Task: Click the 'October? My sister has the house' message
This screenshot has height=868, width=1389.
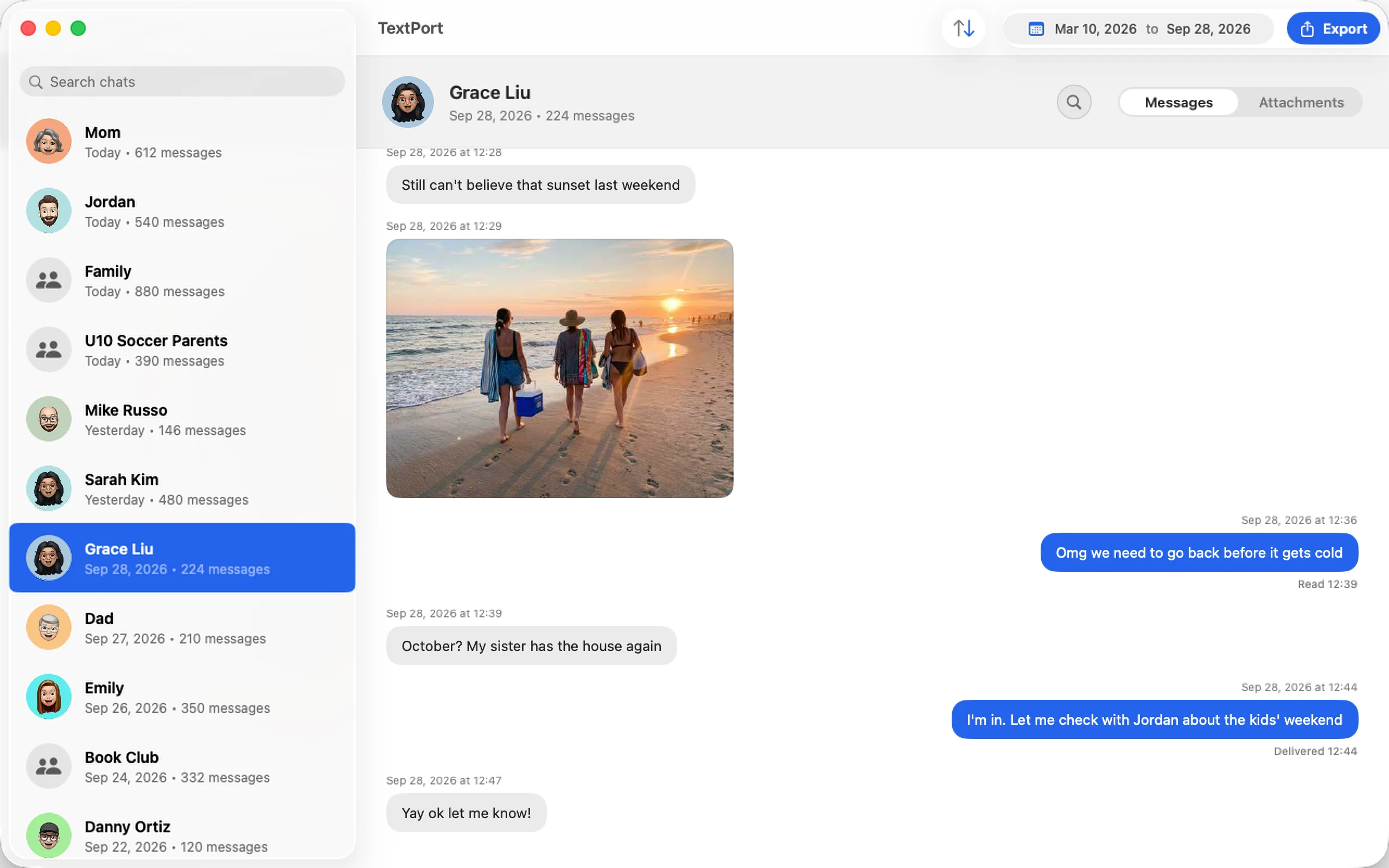Action: click(x=532, y=647)
